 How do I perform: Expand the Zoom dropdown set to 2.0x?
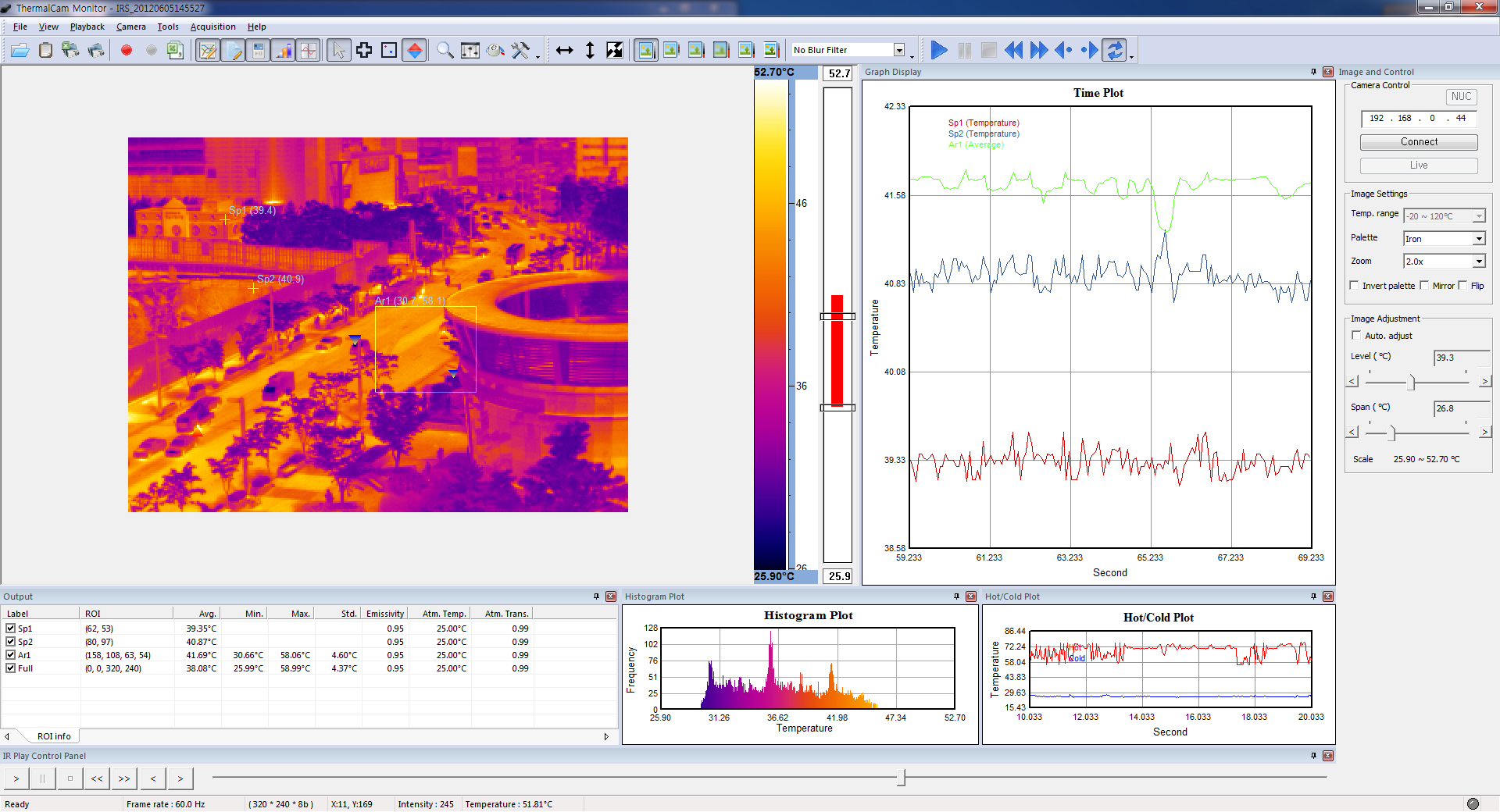(x=1478, y=262)
